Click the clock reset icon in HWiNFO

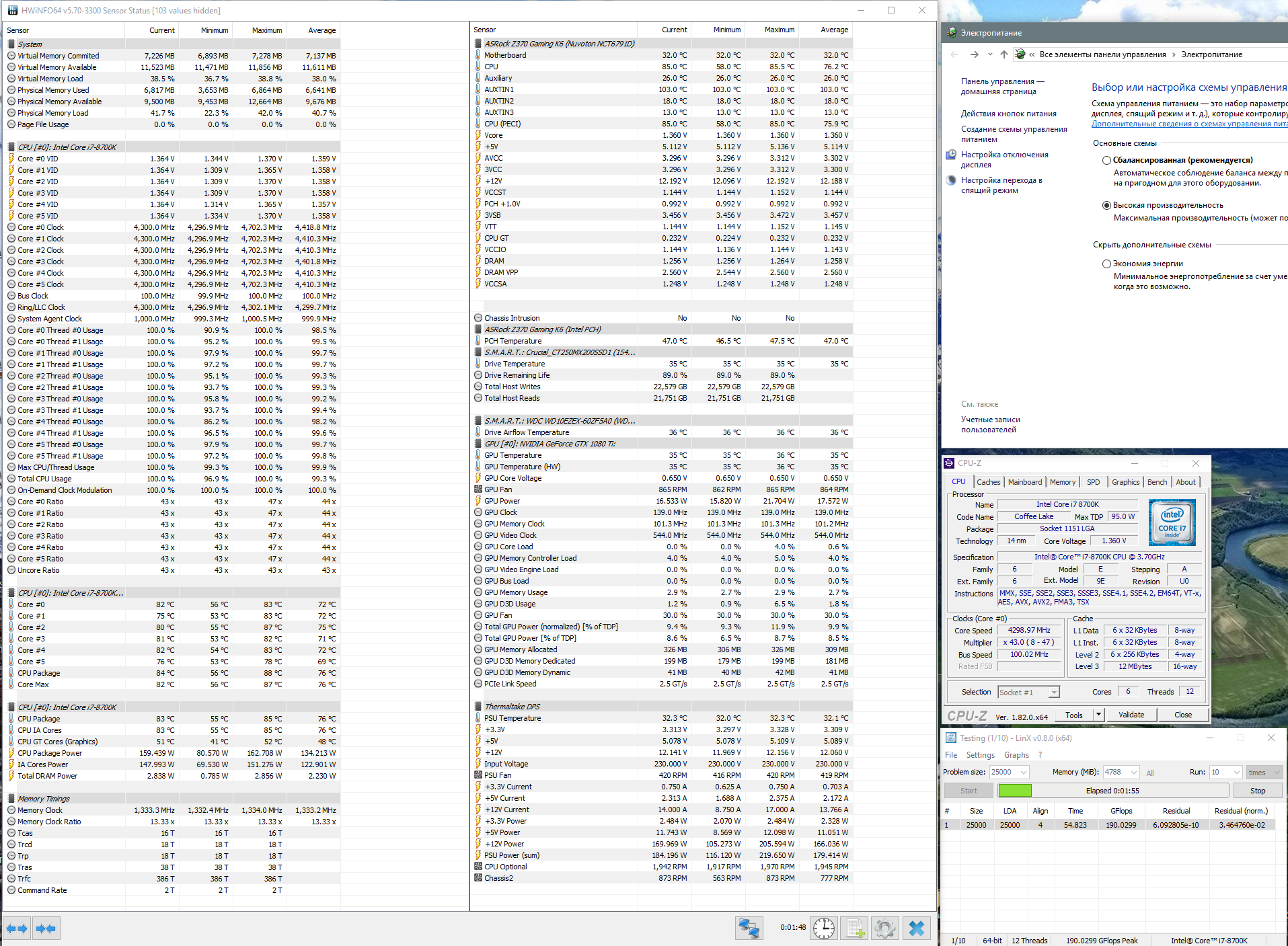[x=823, y=929]
